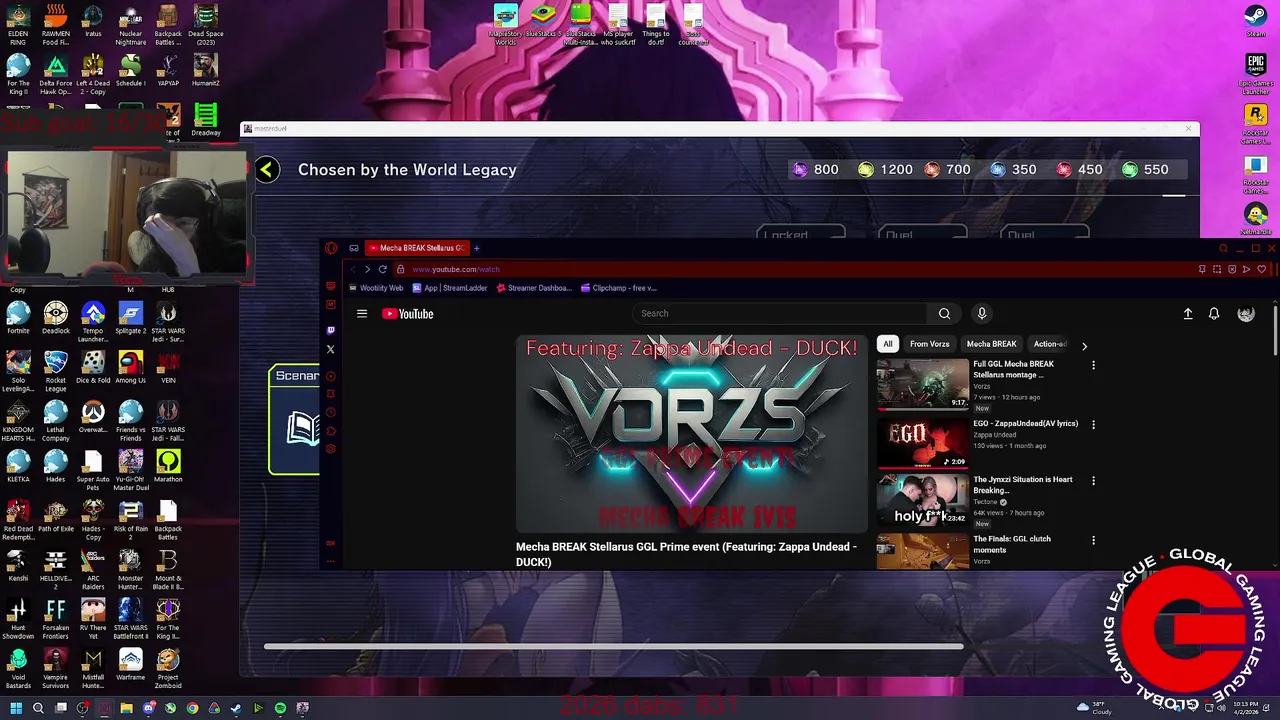Select the All filter chip
This screenshot has height=720, width=1280.
887,344
